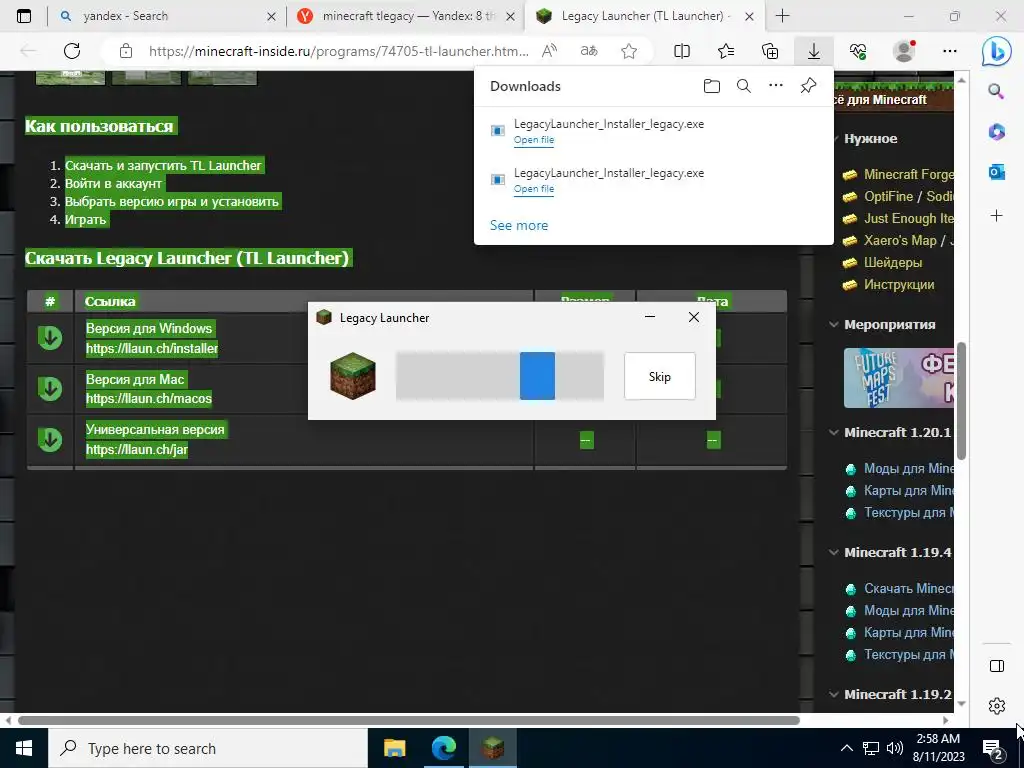Image resolution: width=1024 pixels, height=768 pixels.
Task: Open Legacy Launcher taskbar icon
Action: coord(493,748)
